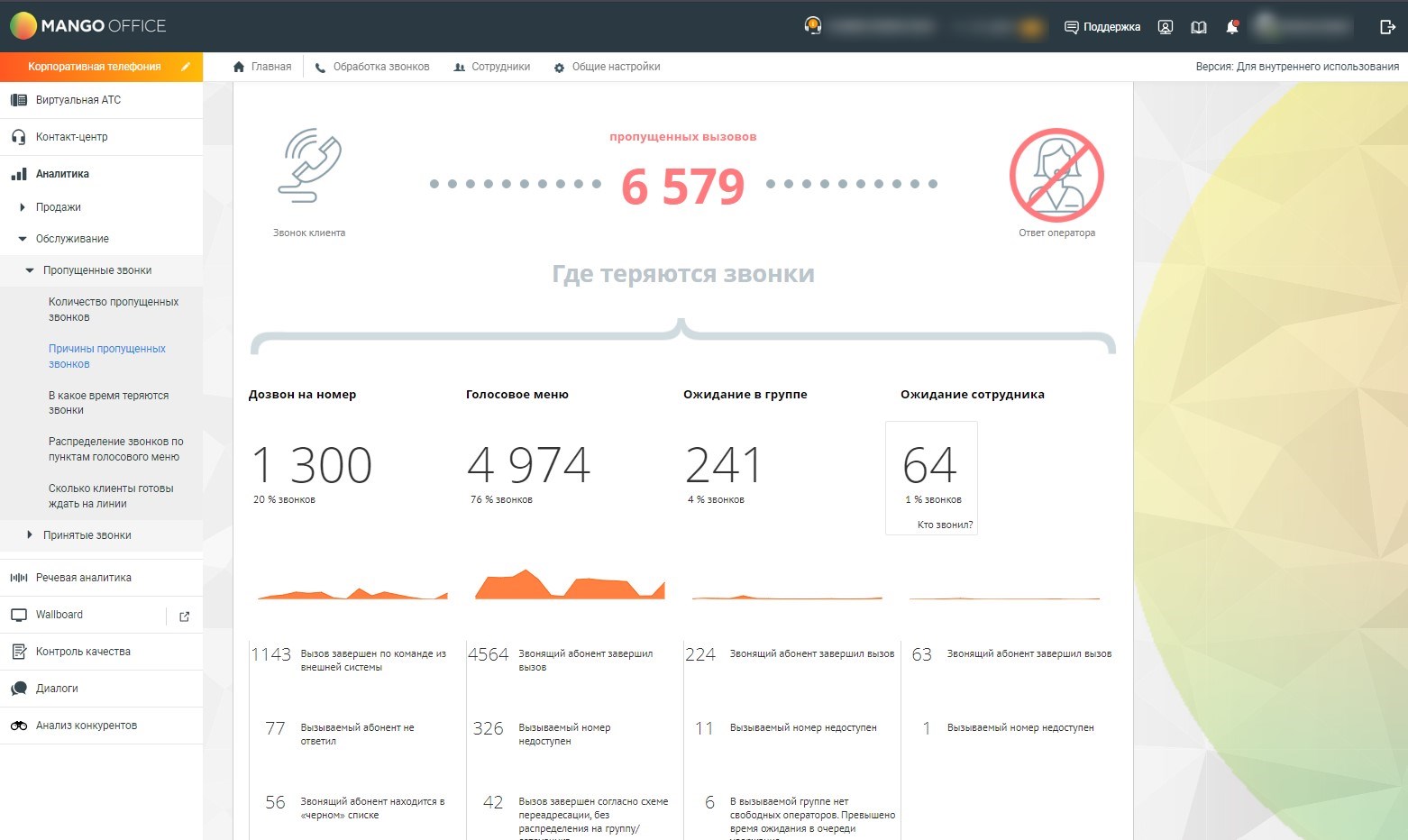Expand the Продажи section
This screenshot has width=1408, height=840.
coord(23,207)
